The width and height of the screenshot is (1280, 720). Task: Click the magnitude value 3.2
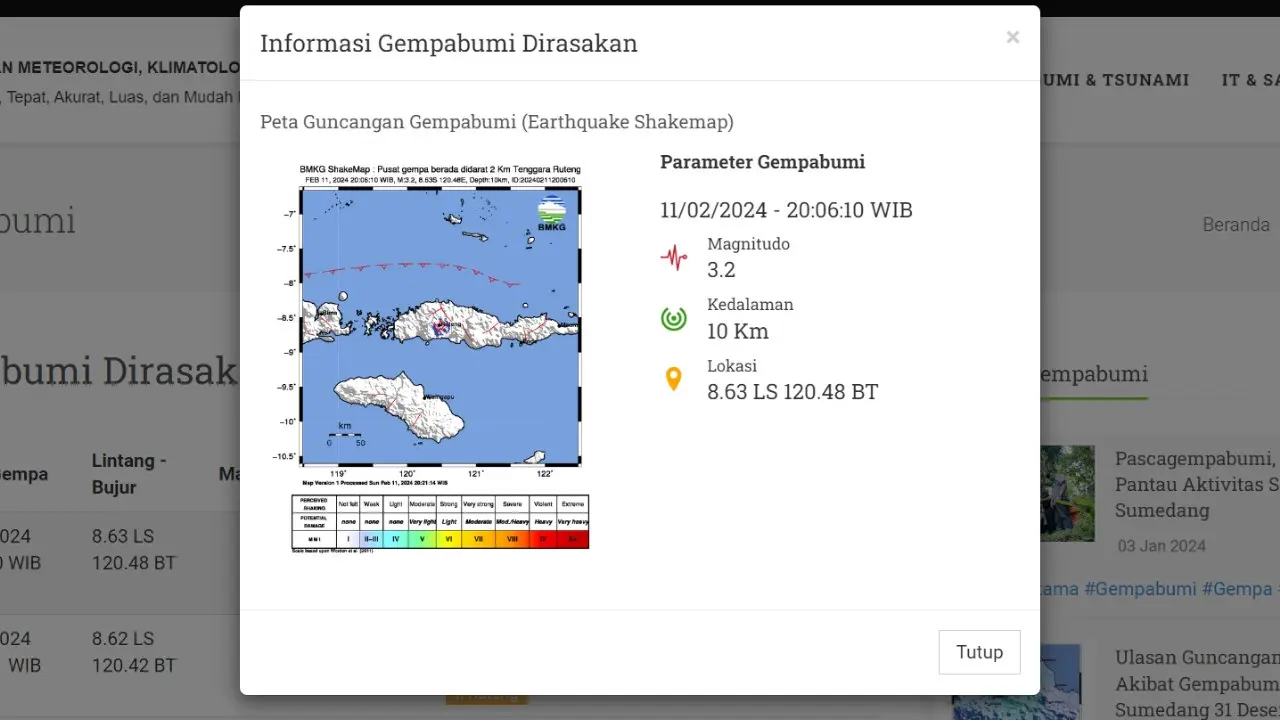pyautogui.click(x=721, y=270)
